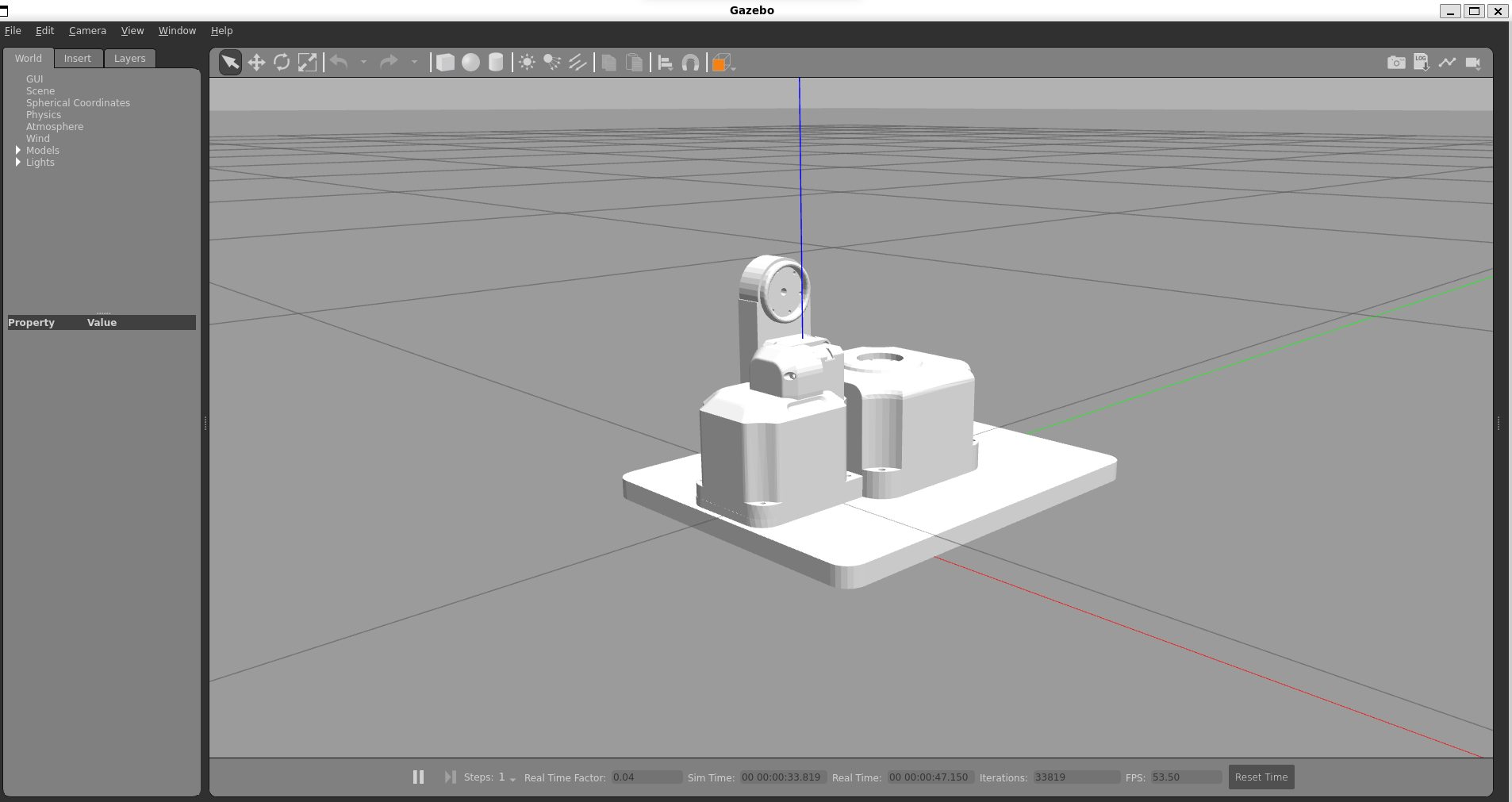Viewport: 1512px width, 802px height.
Task: Add a spot light
Action: pos(552,63)
